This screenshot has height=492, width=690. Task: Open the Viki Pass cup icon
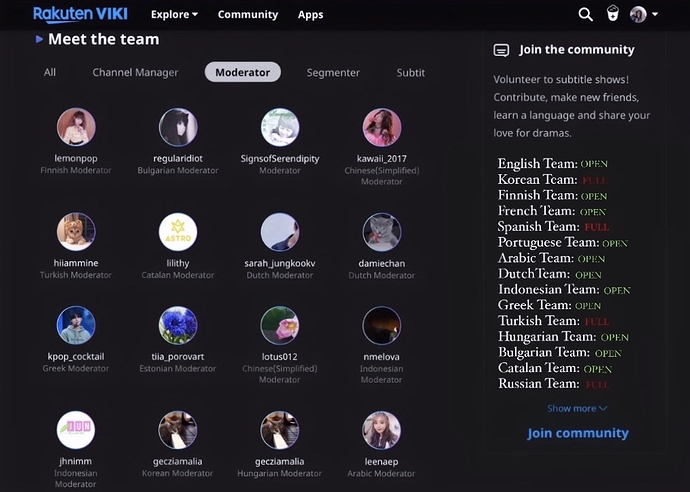click(613, 14)
